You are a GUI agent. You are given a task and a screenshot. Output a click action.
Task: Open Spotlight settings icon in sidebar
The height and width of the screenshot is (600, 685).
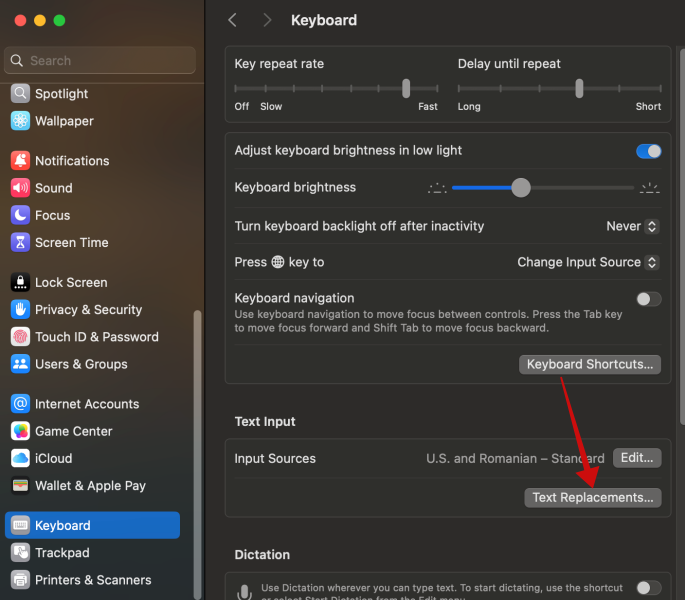20,94
